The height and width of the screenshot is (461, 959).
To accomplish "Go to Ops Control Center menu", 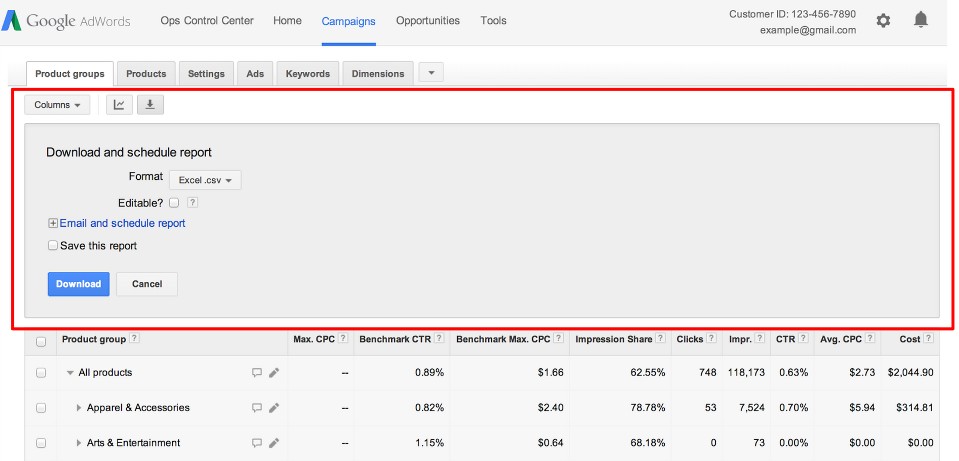I will [x=207, y=21].
